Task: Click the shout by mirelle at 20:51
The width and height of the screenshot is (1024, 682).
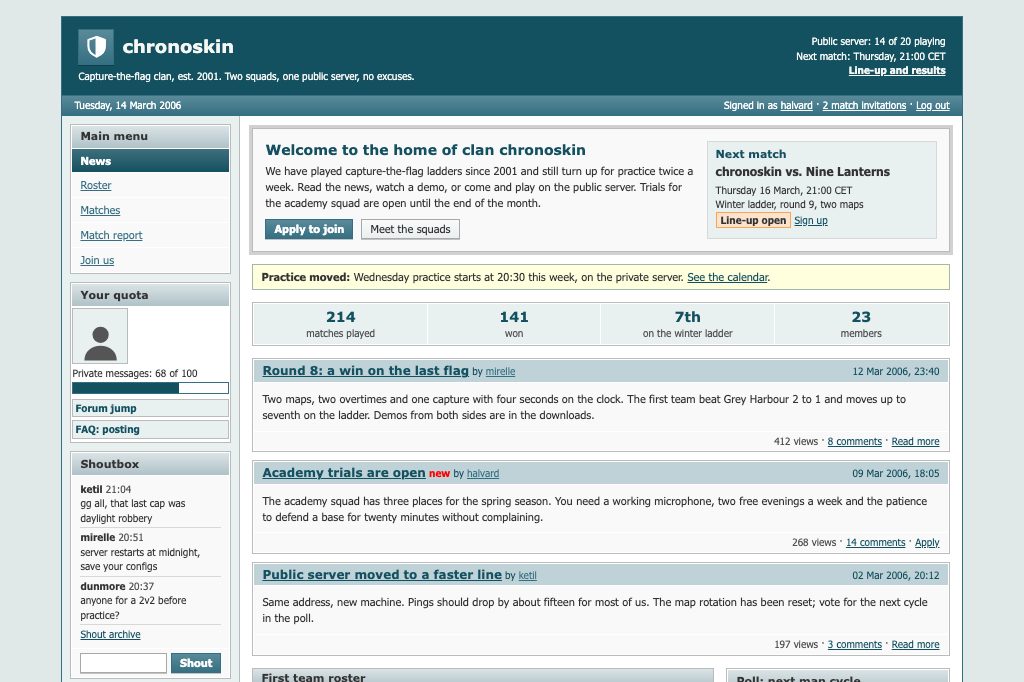Action: 150,552
